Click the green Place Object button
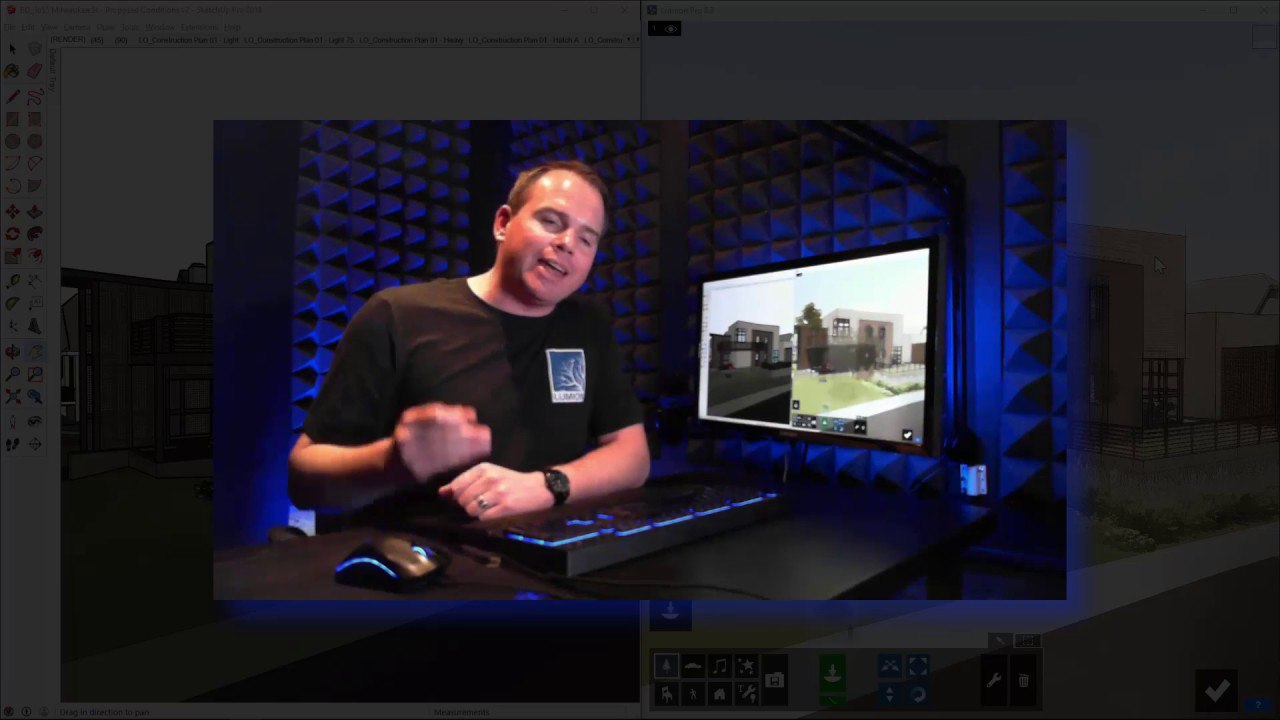 tap(831, 674)
